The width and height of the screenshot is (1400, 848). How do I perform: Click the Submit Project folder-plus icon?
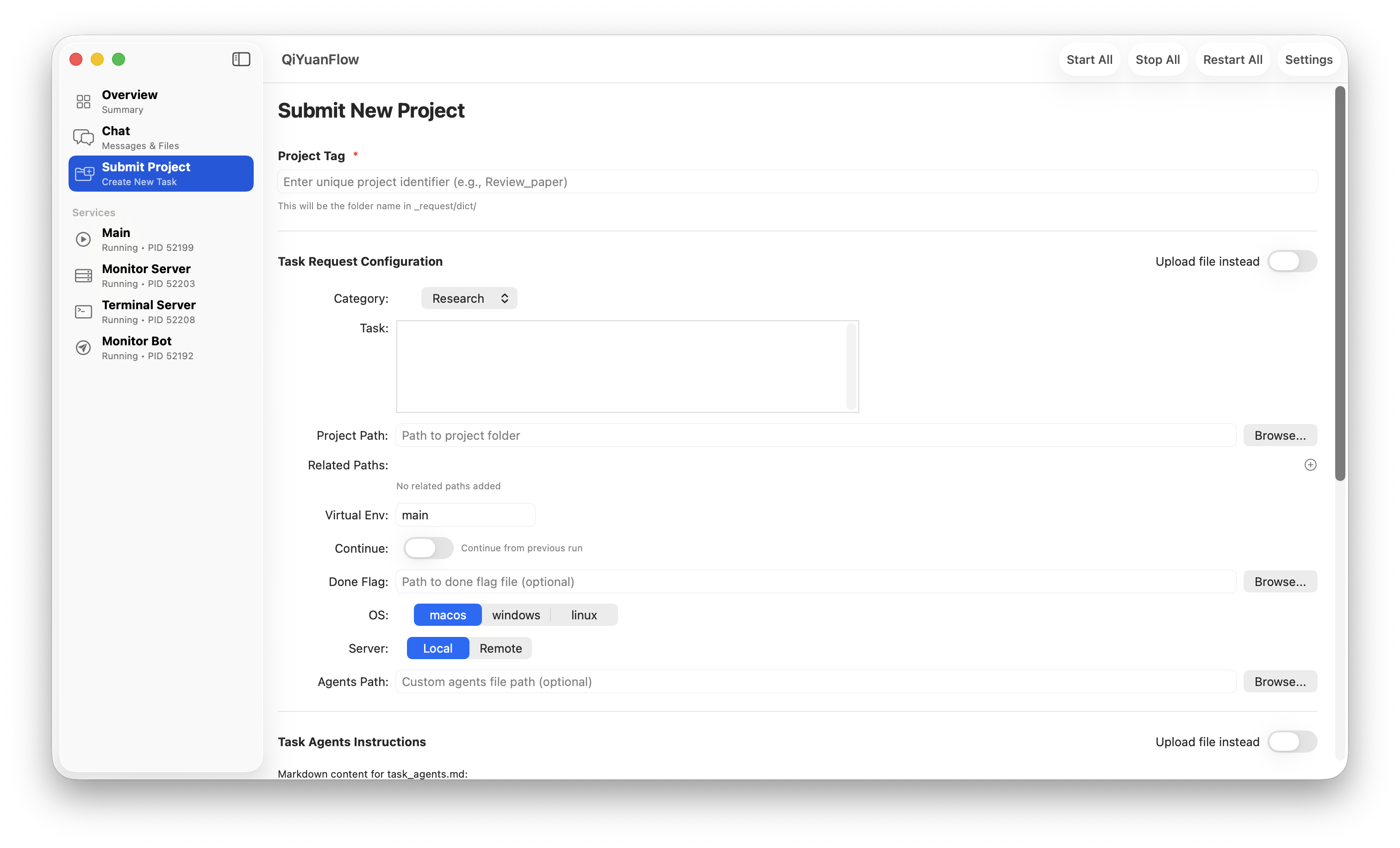tap(85, 174)
